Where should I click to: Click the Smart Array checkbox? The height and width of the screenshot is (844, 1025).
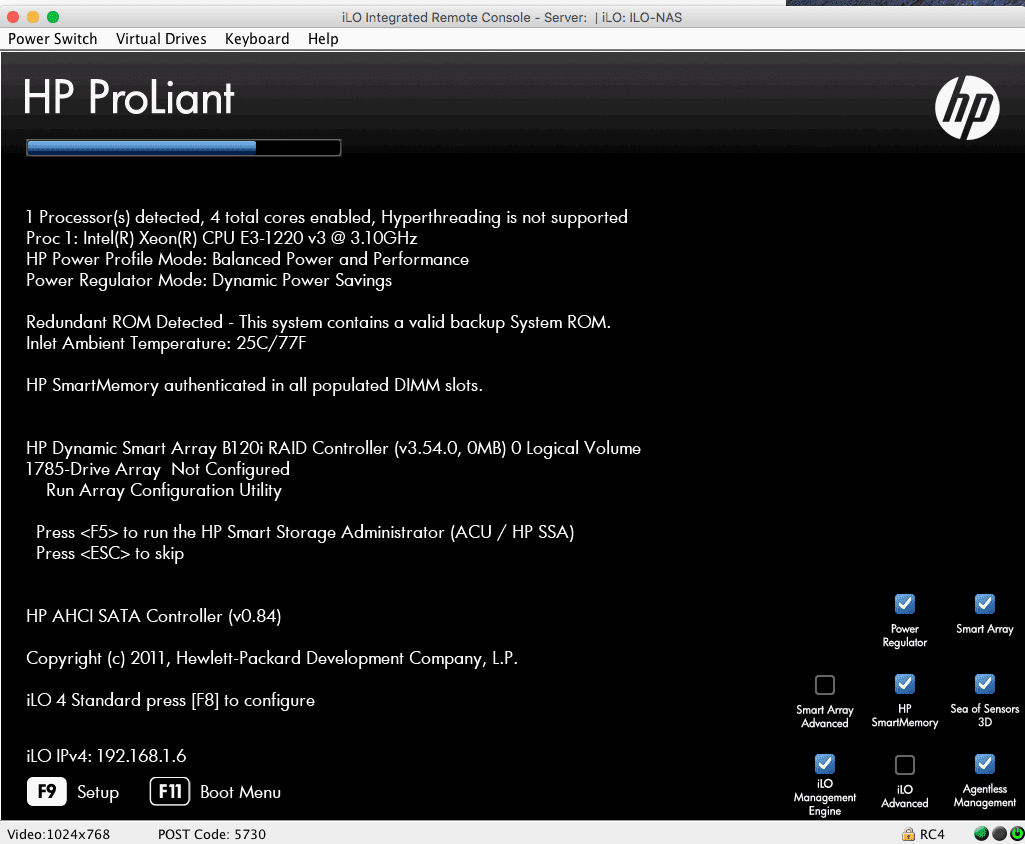984,603
